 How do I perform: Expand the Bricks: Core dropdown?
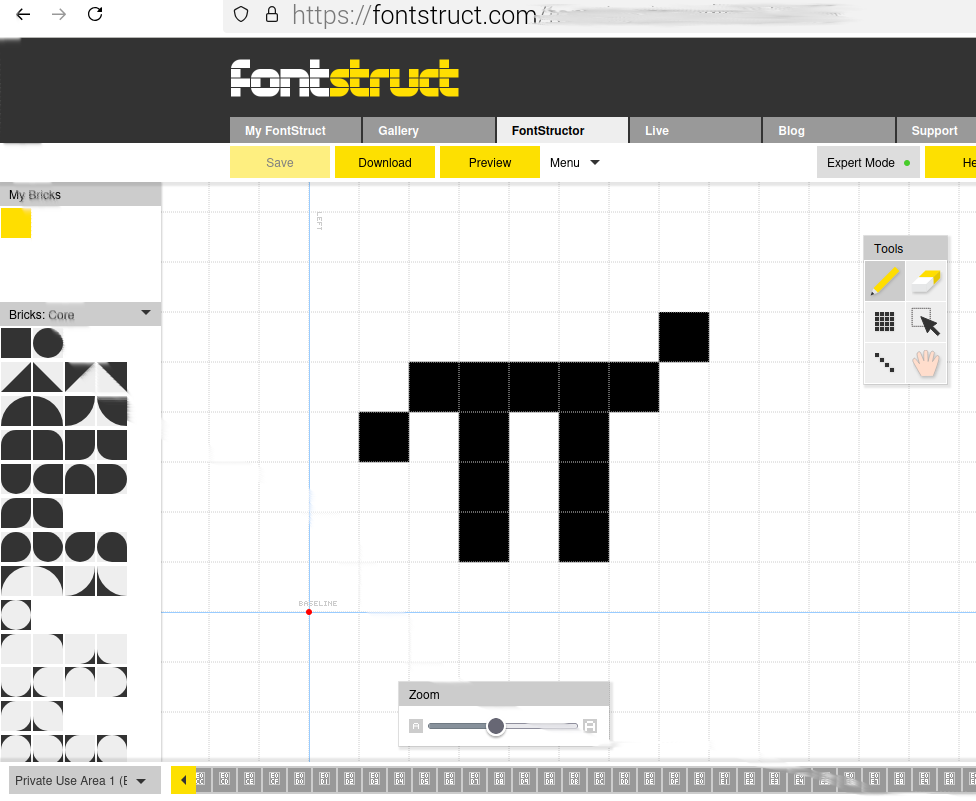[x=80, y=314]
